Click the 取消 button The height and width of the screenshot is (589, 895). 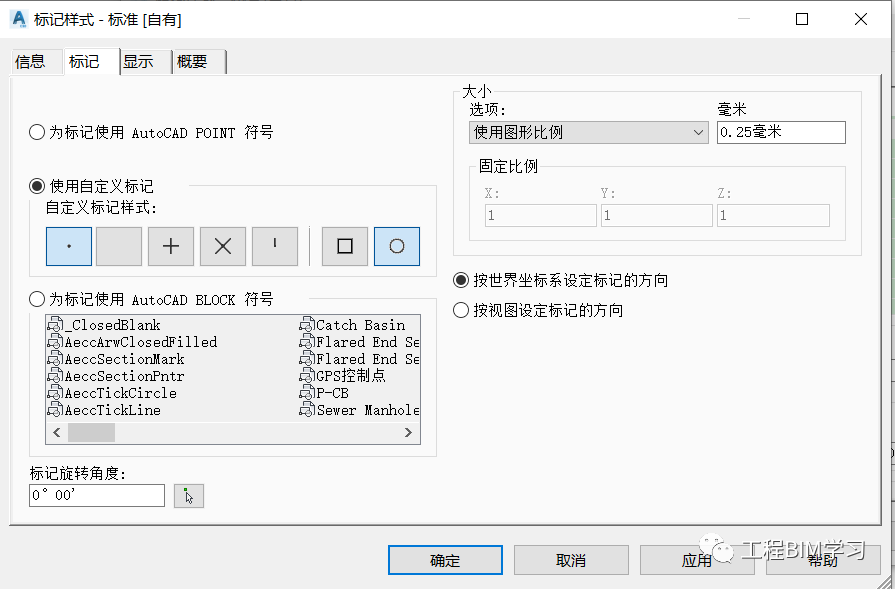tap(571, 560)
